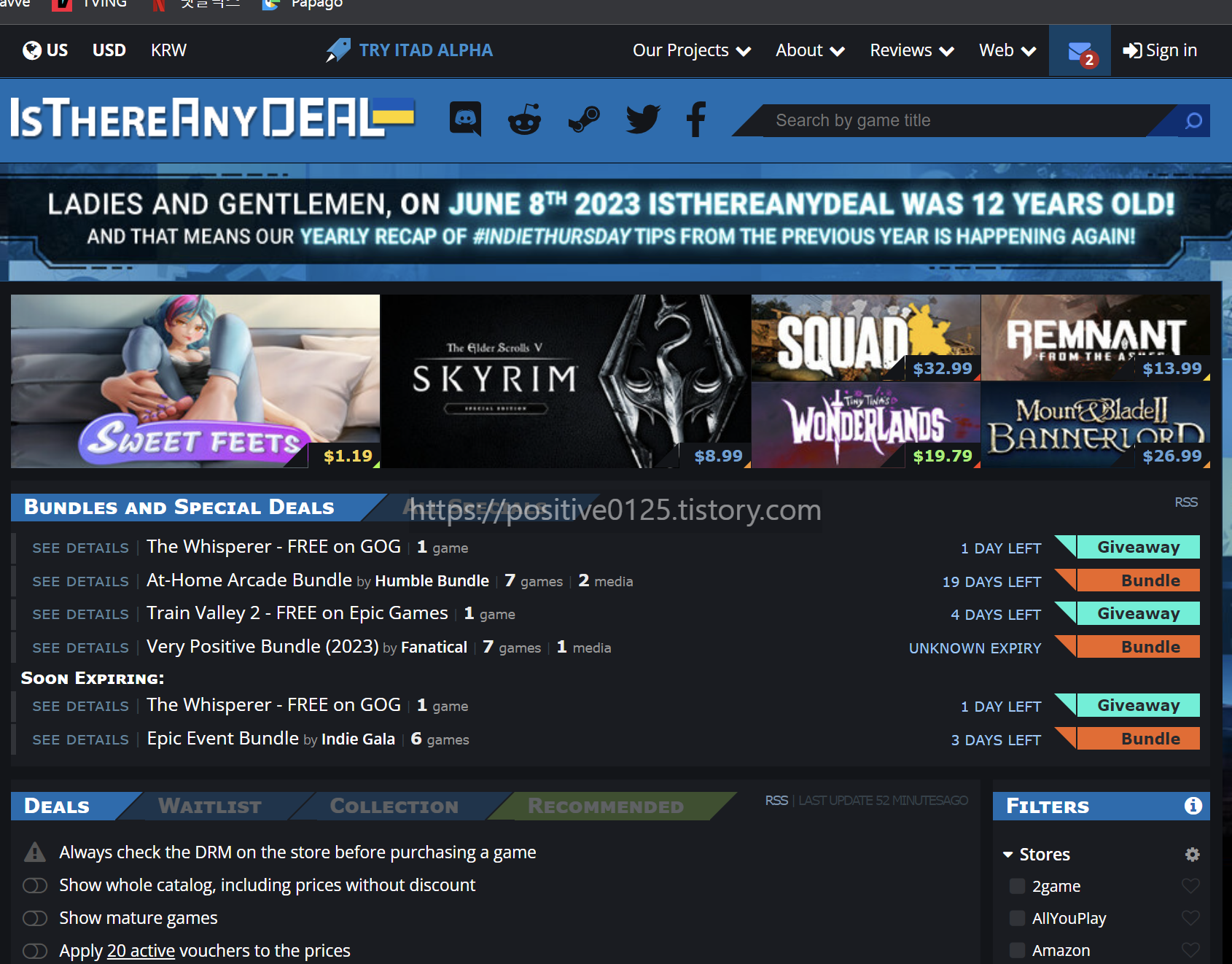Click the Filters info icon
Image resolution: width=1232 pixels, height=964 pixels.
[x=1193, y=806]
